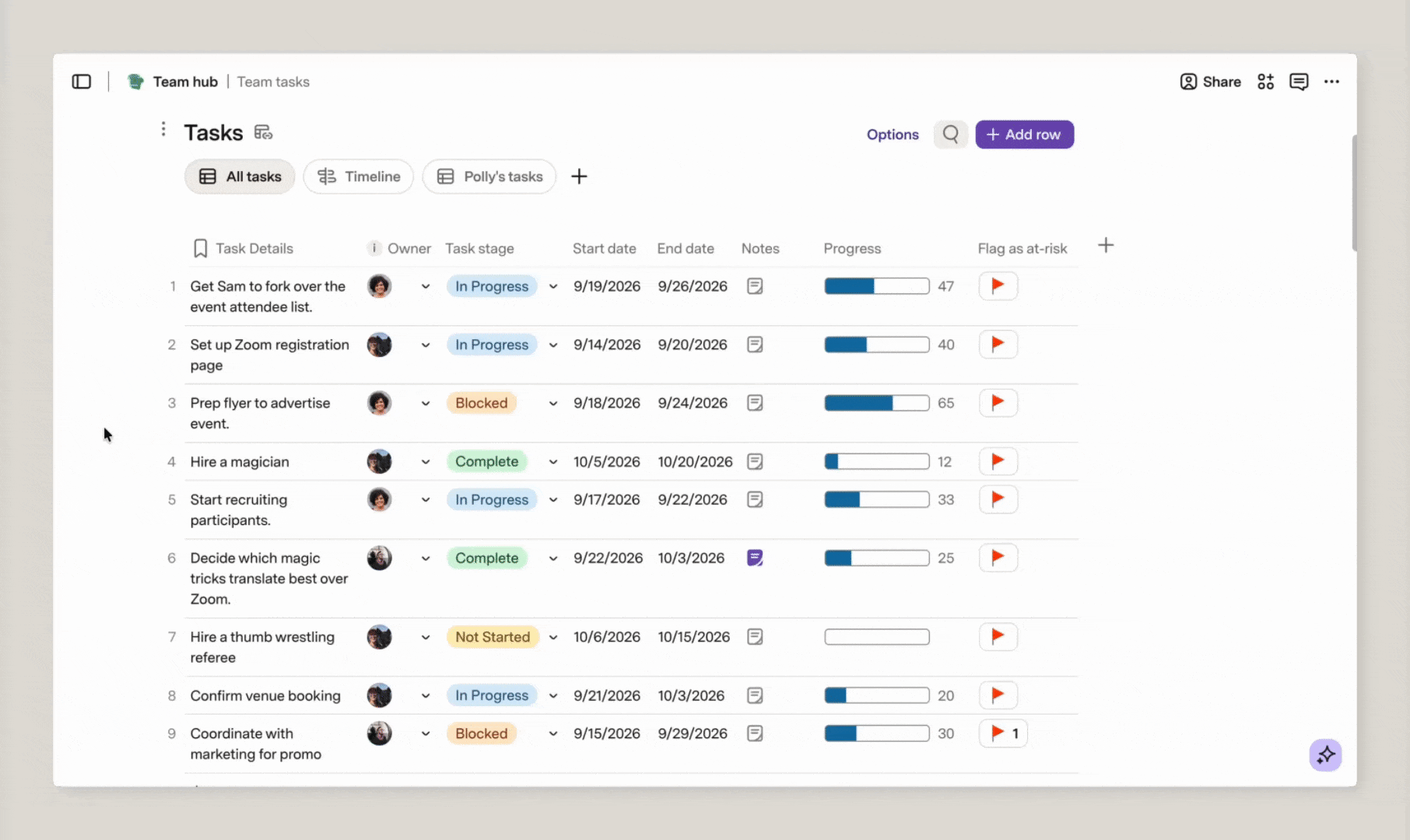Open Team tasks breadcrumb
This screenshot has height=840, width=1410.
coord(273,82)
